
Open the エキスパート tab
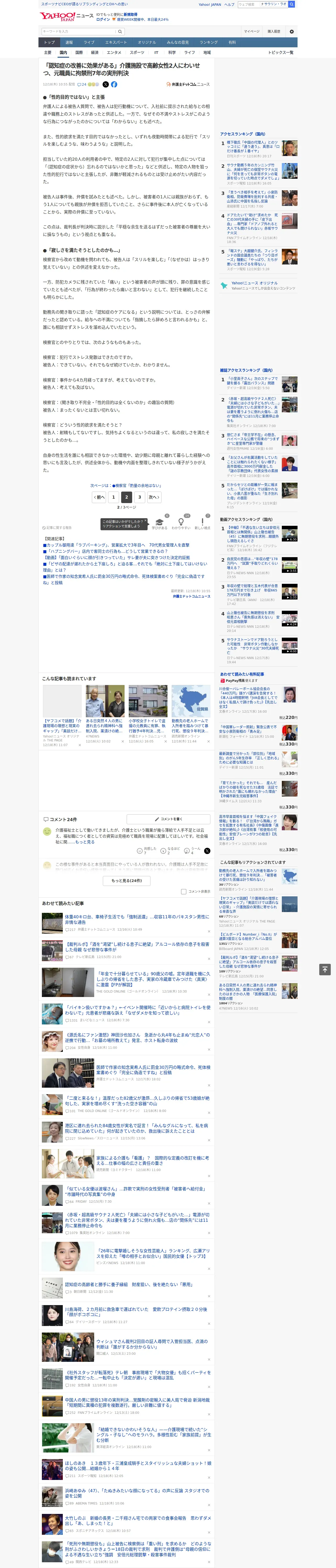(x=116, y=42)
